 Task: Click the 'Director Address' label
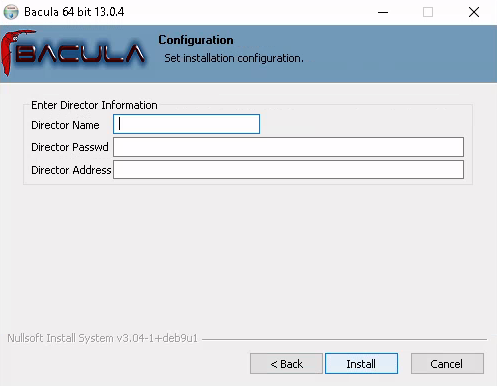[x=71, y=170]
